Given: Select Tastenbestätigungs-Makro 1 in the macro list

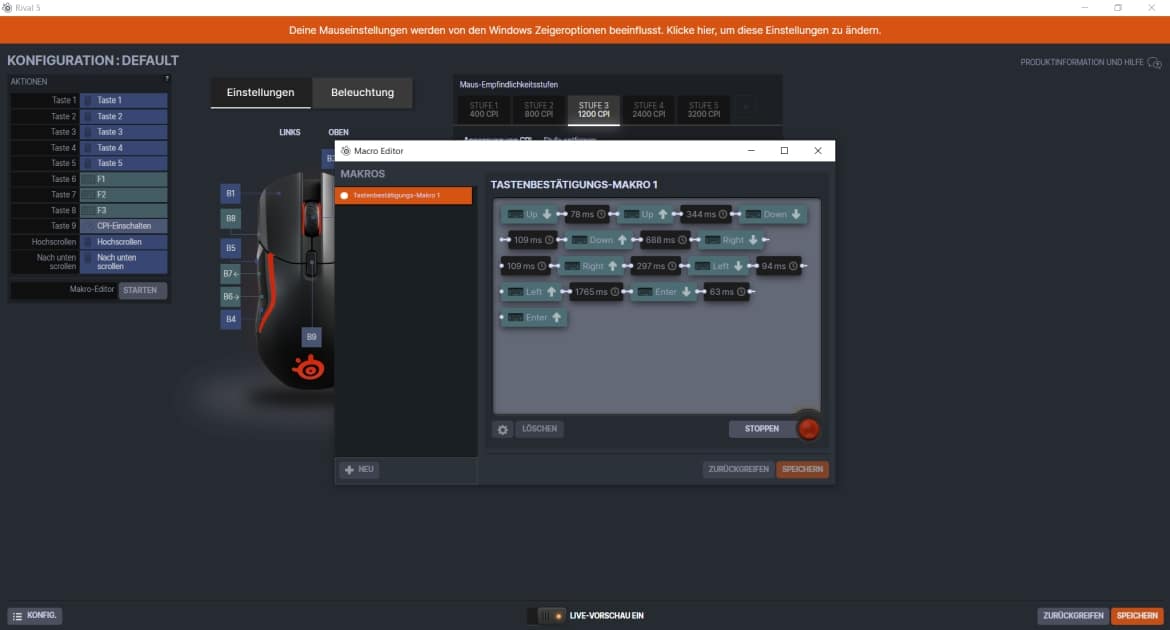Looking at the screenshot, I should pos(404,195).
